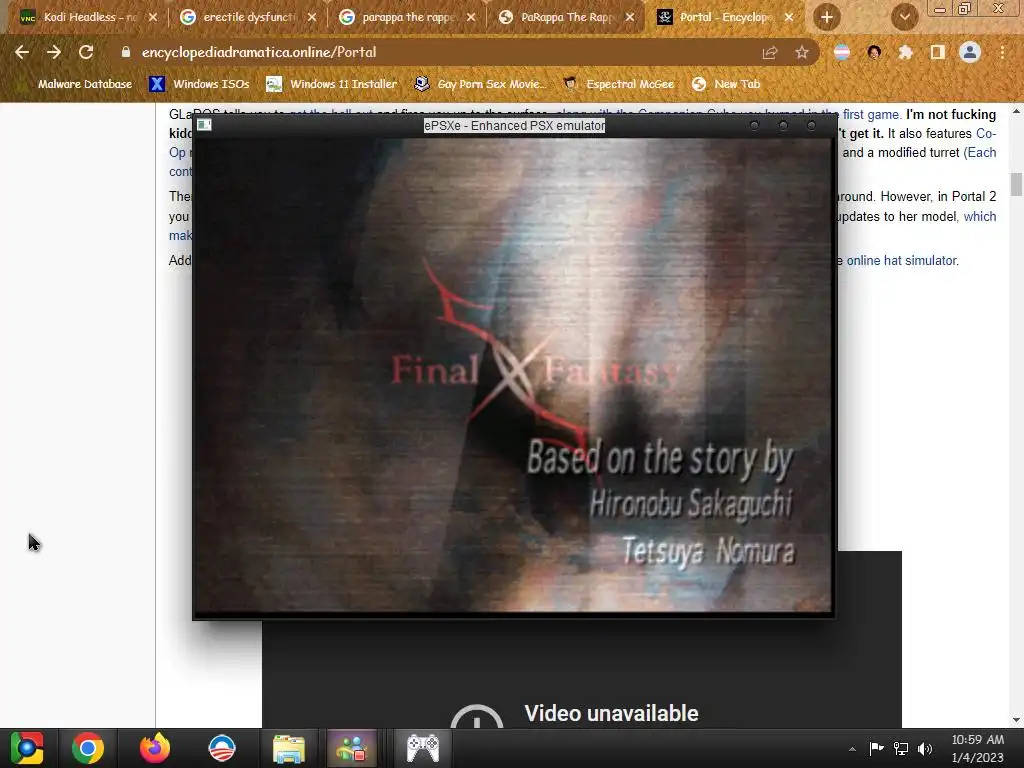Bookmark this page with the star icon

802,52
